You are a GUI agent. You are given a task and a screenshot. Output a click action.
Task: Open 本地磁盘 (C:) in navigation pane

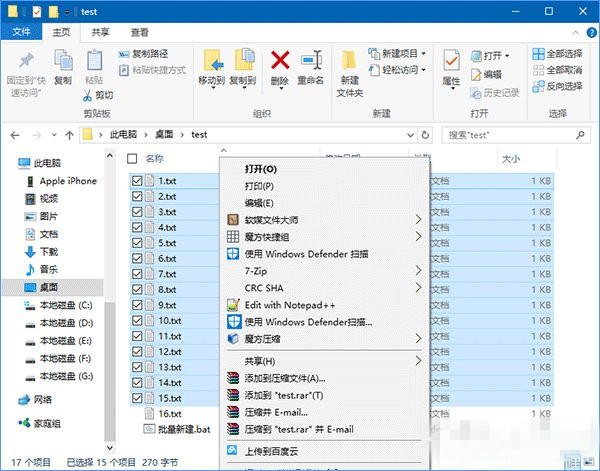[65, 304]
